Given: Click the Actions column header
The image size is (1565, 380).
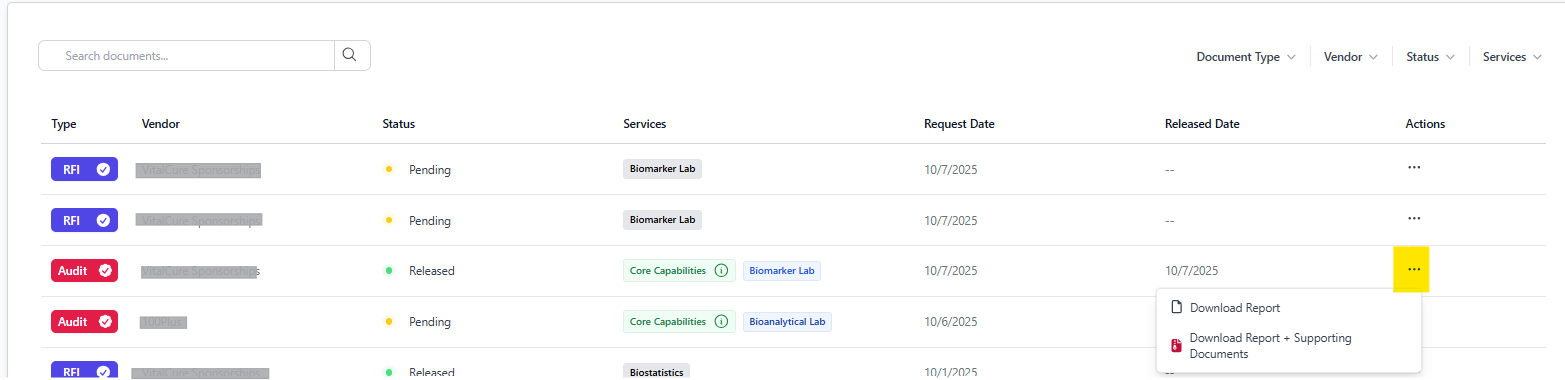Looking at the screenshot, I should 1425,124.
